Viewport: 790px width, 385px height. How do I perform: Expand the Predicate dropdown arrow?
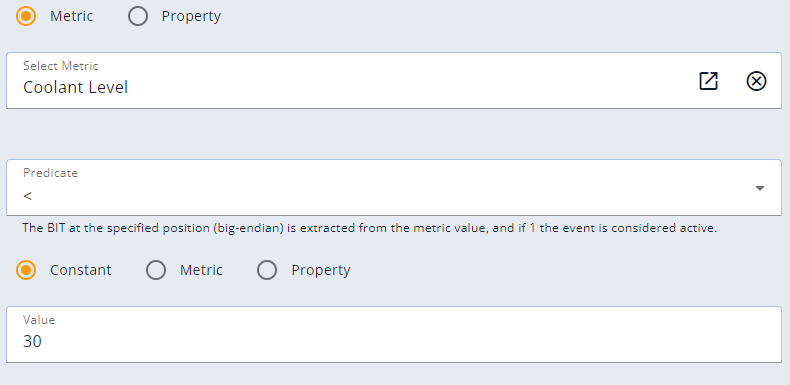760,188
